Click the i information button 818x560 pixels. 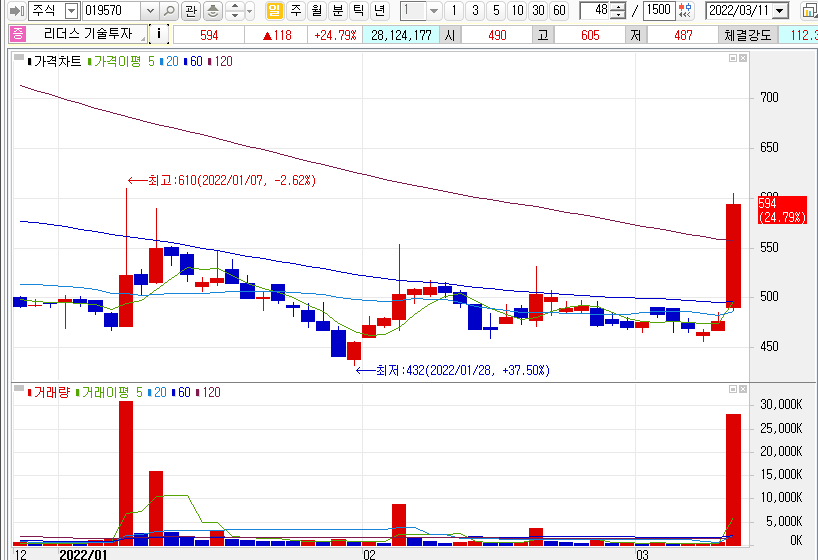point(159,34)
